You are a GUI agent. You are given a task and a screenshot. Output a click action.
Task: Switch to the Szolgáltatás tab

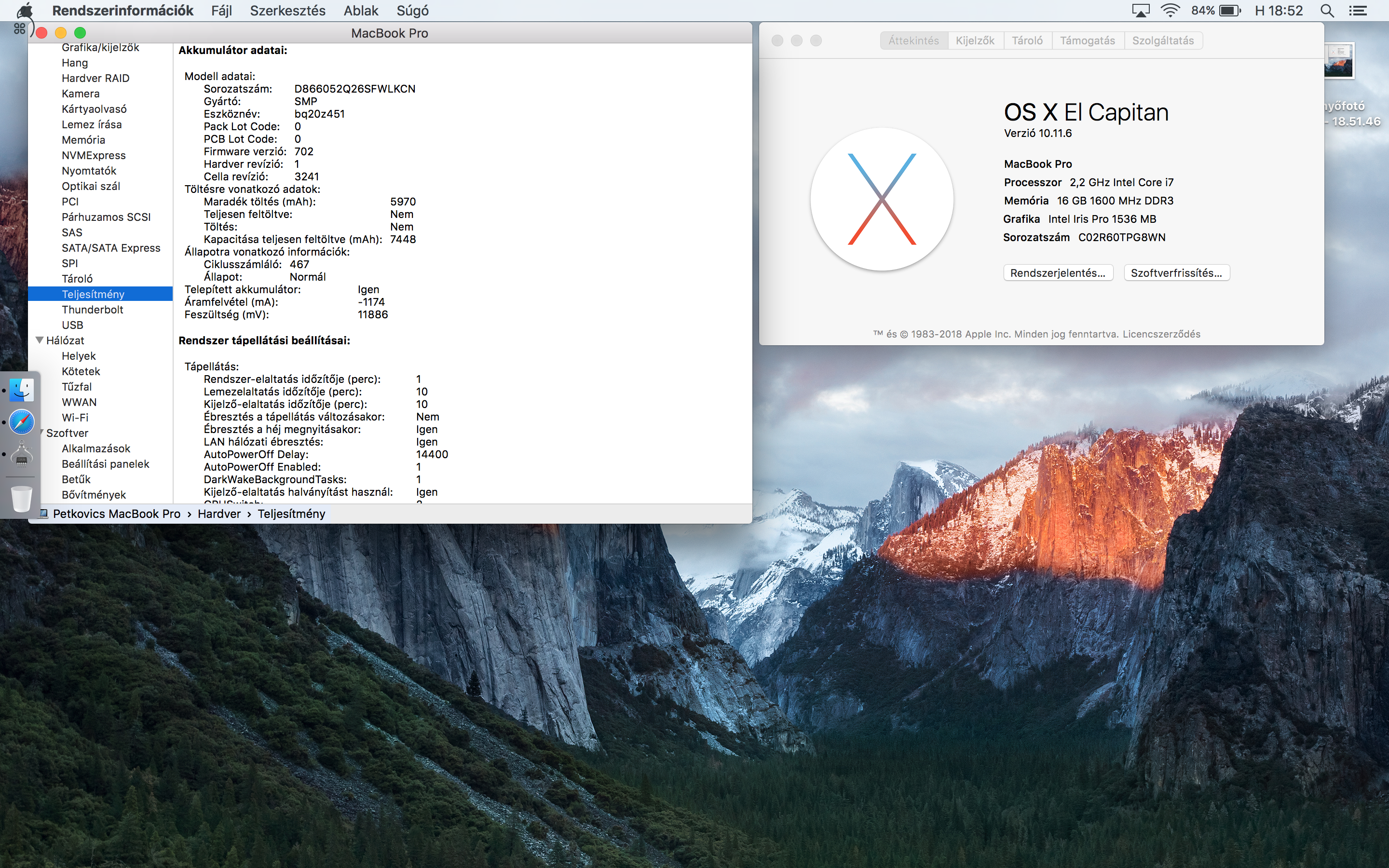1163,40
